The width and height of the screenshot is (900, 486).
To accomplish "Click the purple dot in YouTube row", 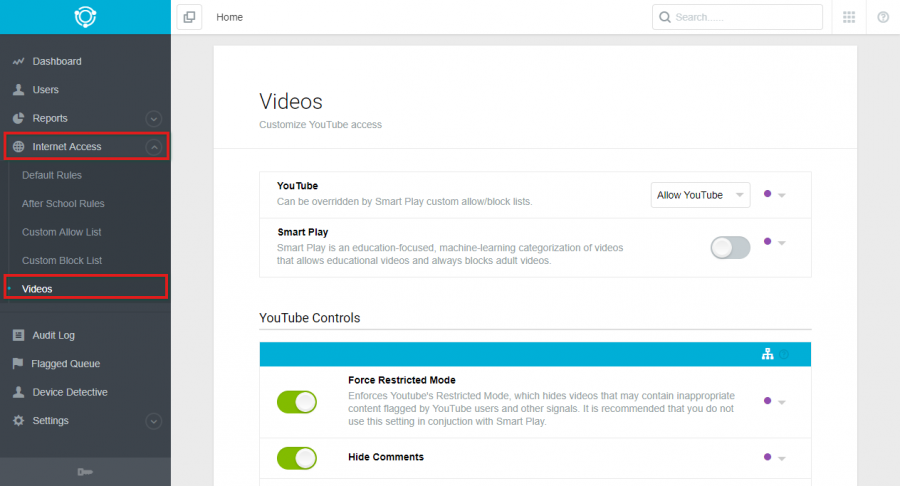I will (767, 194).
